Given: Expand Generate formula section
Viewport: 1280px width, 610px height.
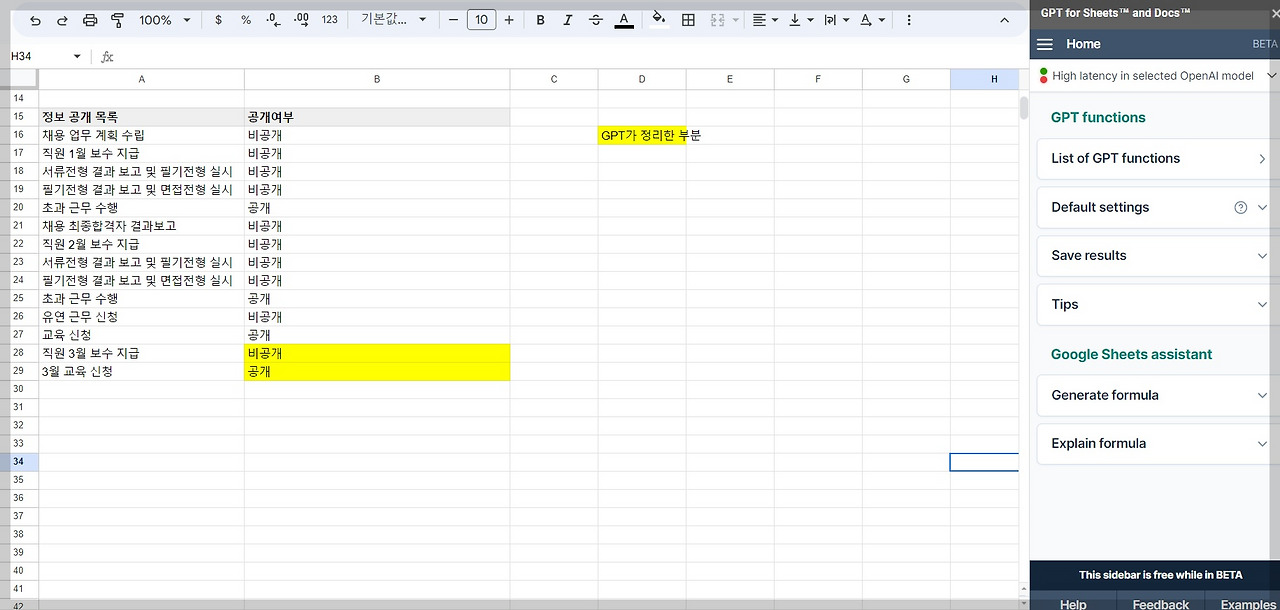Looking at the screenshot, I should [1154, 395].
